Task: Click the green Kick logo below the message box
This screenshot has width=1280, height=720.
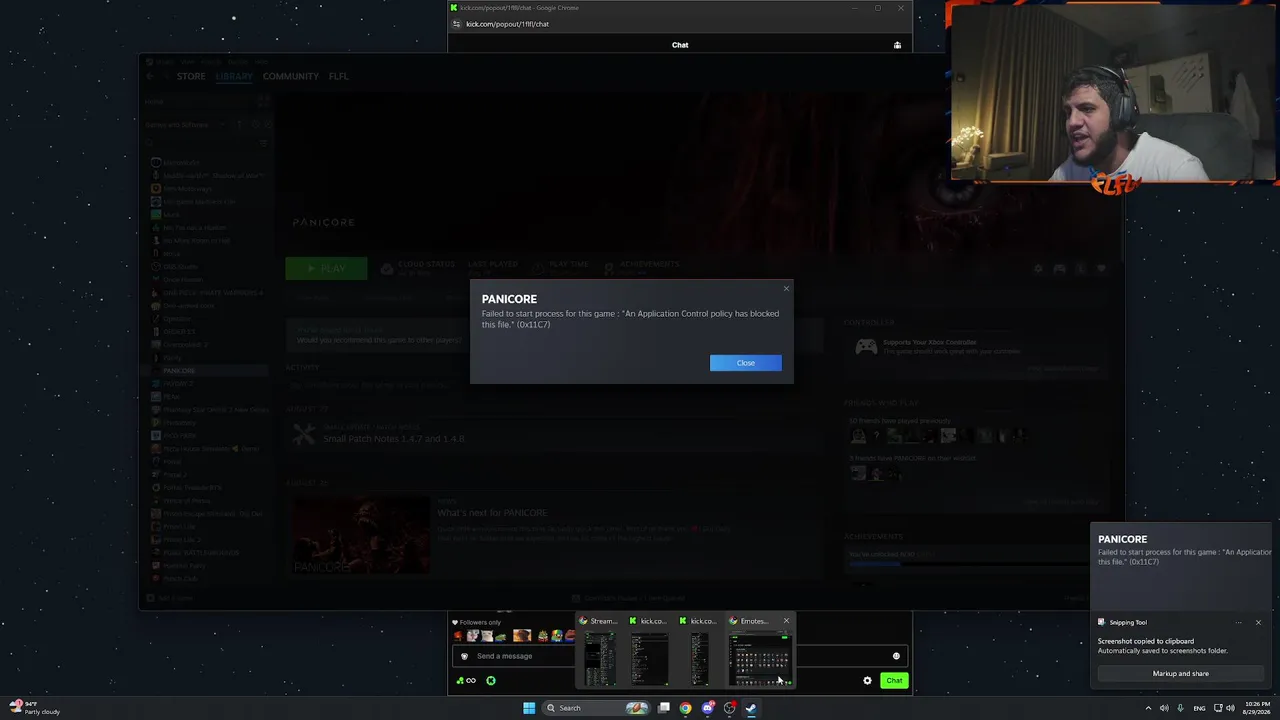Action: pyautogui.click(x=491, y=681)
